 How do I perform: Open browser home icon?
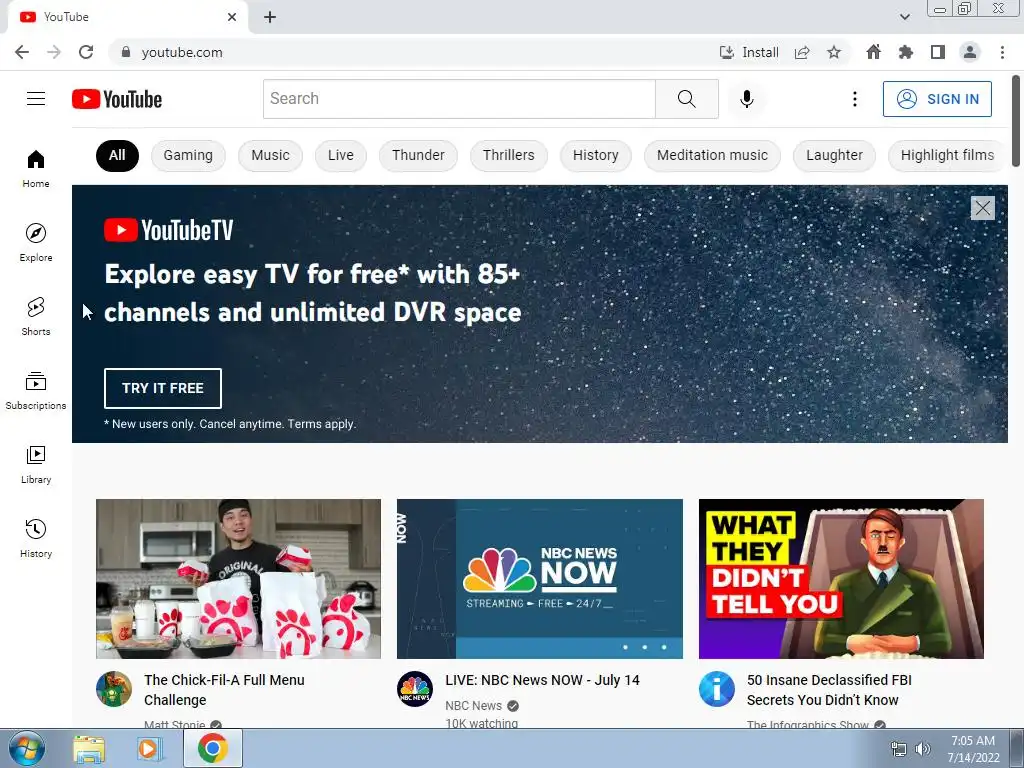[x=873, y=52]
